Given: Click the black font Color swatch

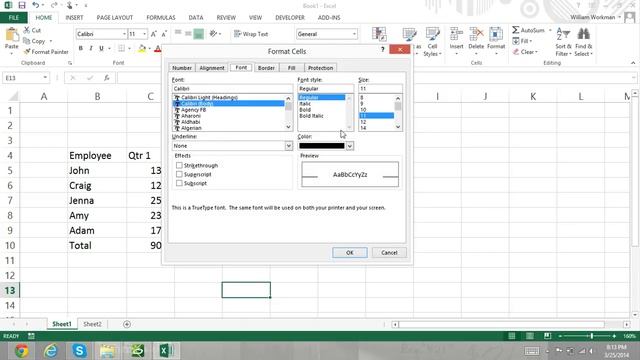Looking at the screenshot, I should 322,146.
